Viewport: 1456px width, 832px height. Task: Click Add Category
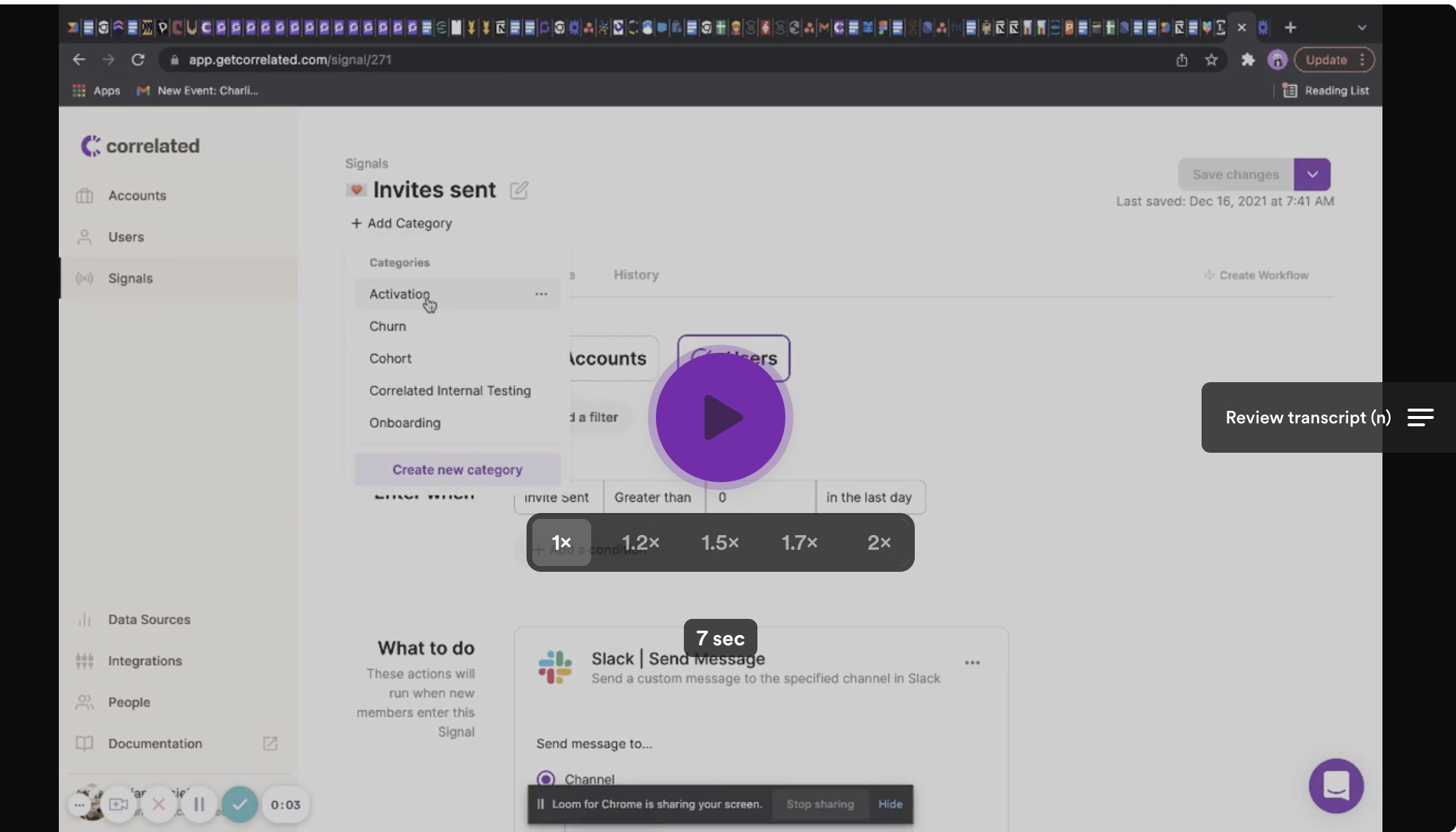pos(401,223)
